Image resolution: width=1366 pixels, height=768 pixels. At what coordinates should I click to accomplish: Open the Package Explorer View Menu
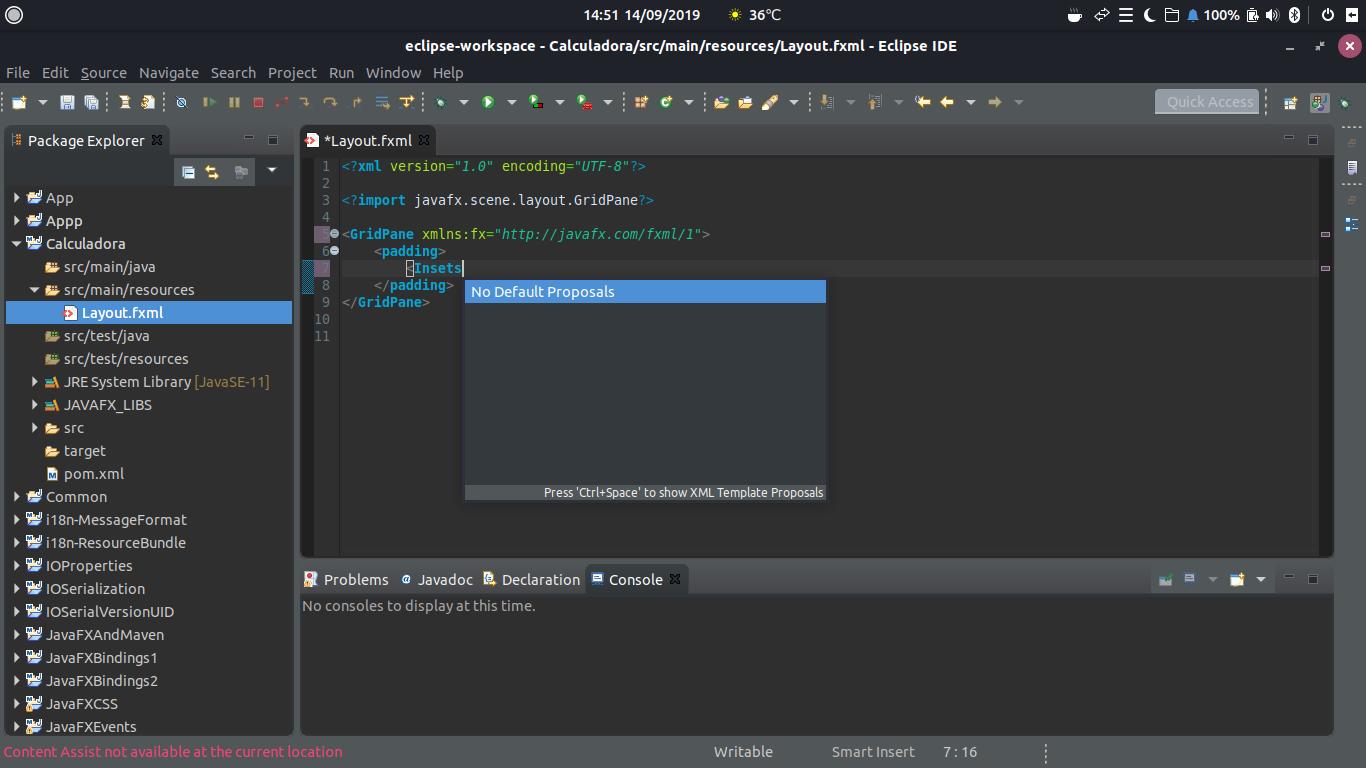(x=271, y=171)
